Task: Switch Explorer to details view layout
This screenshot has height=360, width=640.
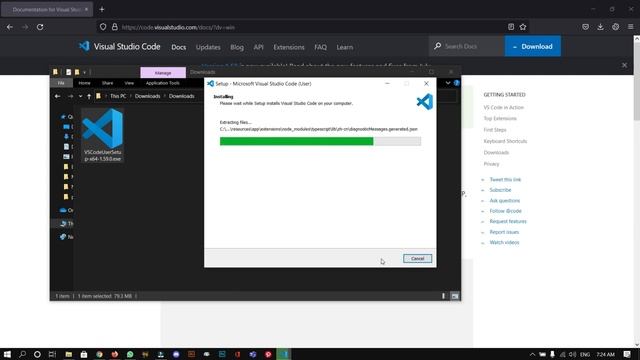Action: point(444,296)
